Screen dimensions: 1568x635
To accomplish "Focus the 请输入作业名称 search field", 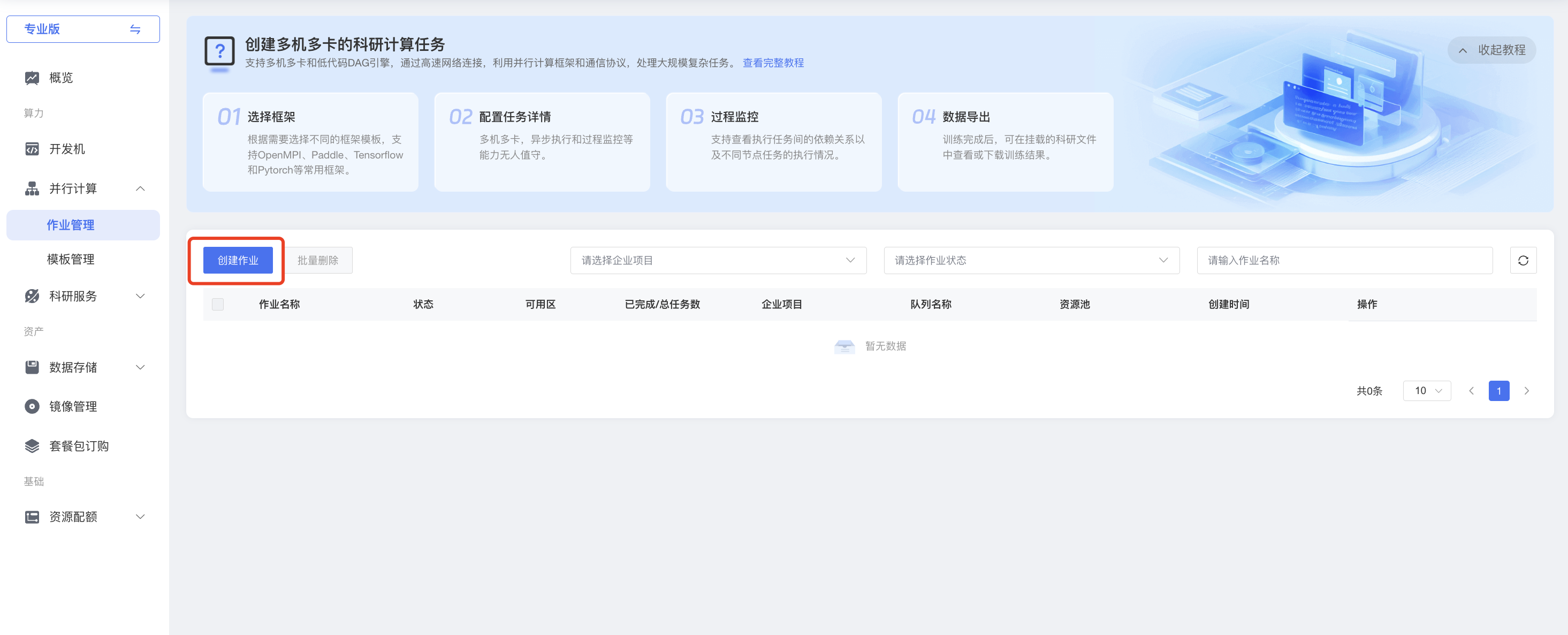I will point(1345,261).
